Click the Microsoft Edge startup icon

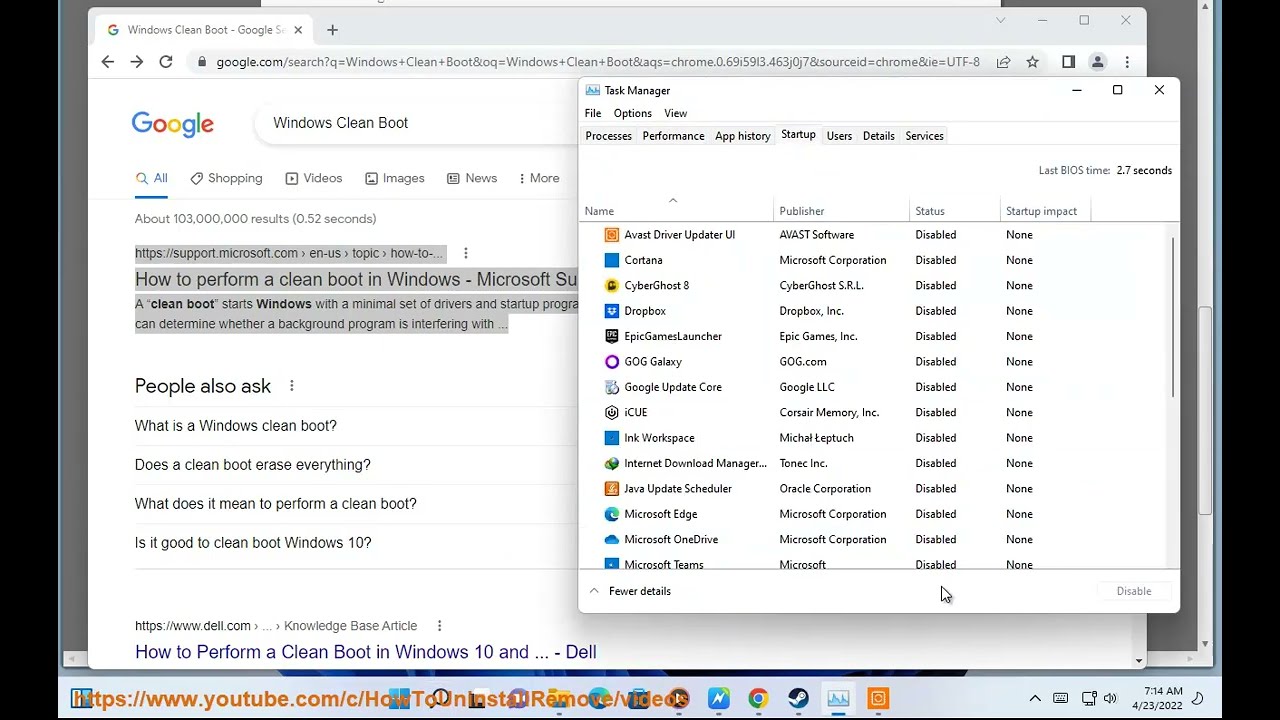(612, 514)
